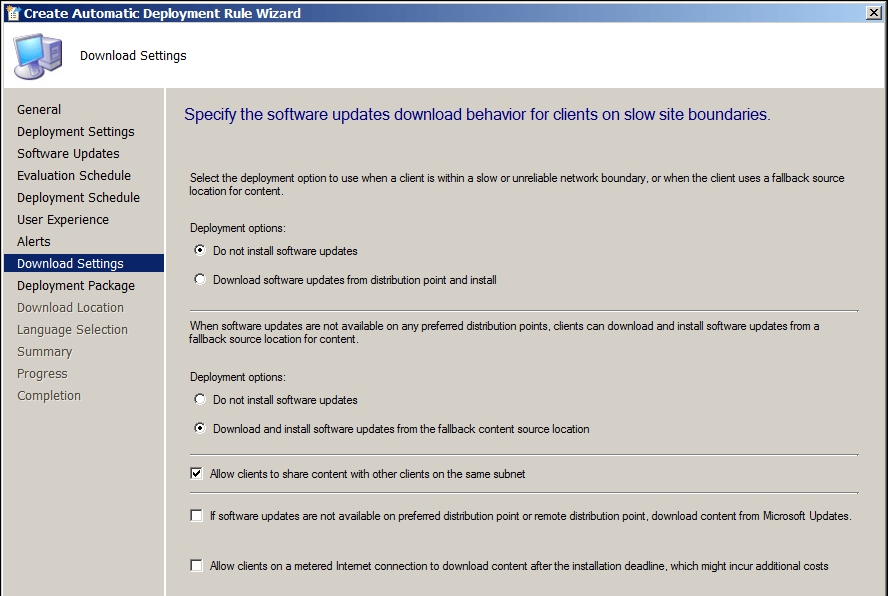
Task: Navigate to Deployment Schedule page
Action: coord(78,198)
